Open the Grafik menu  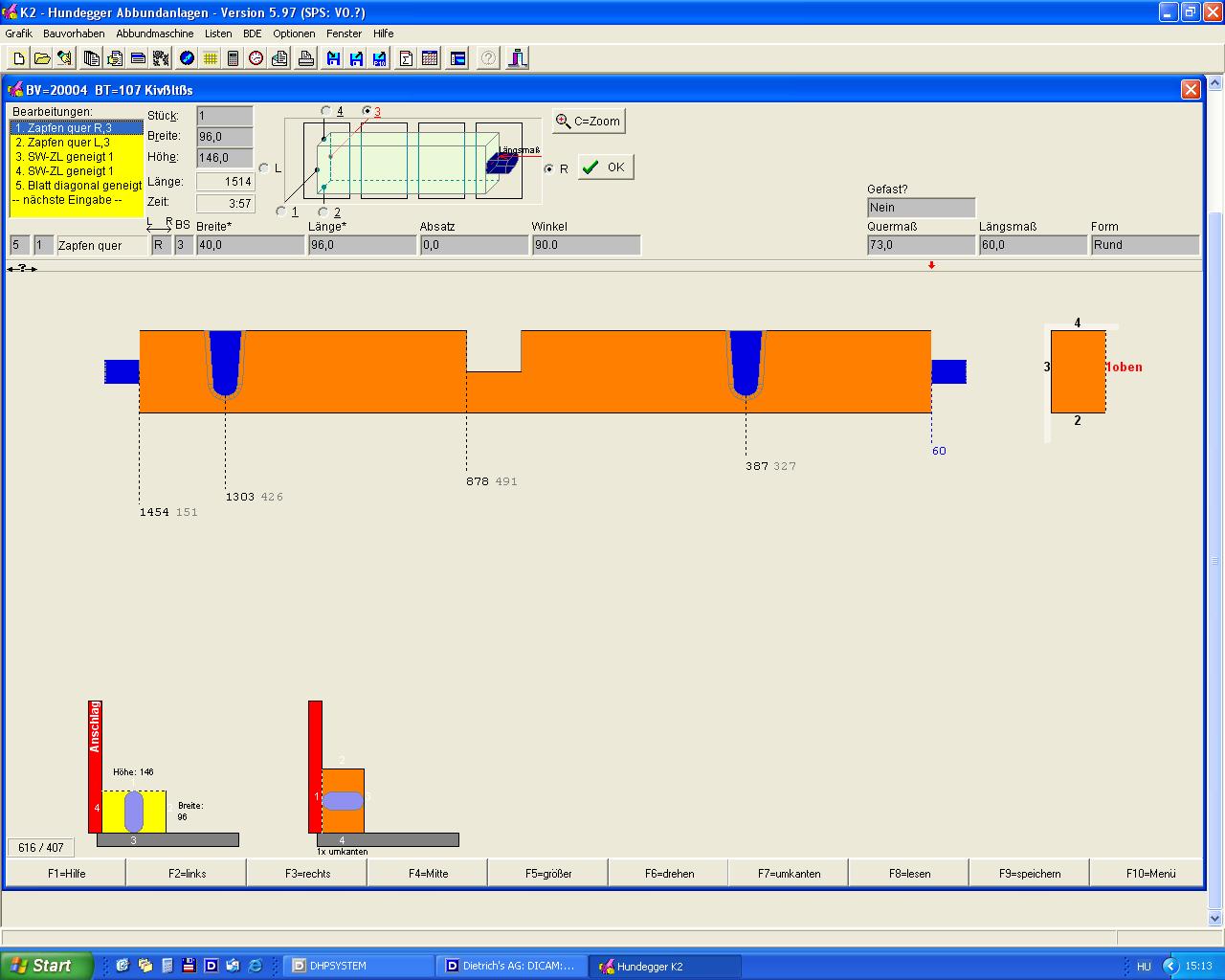[19, 33]
